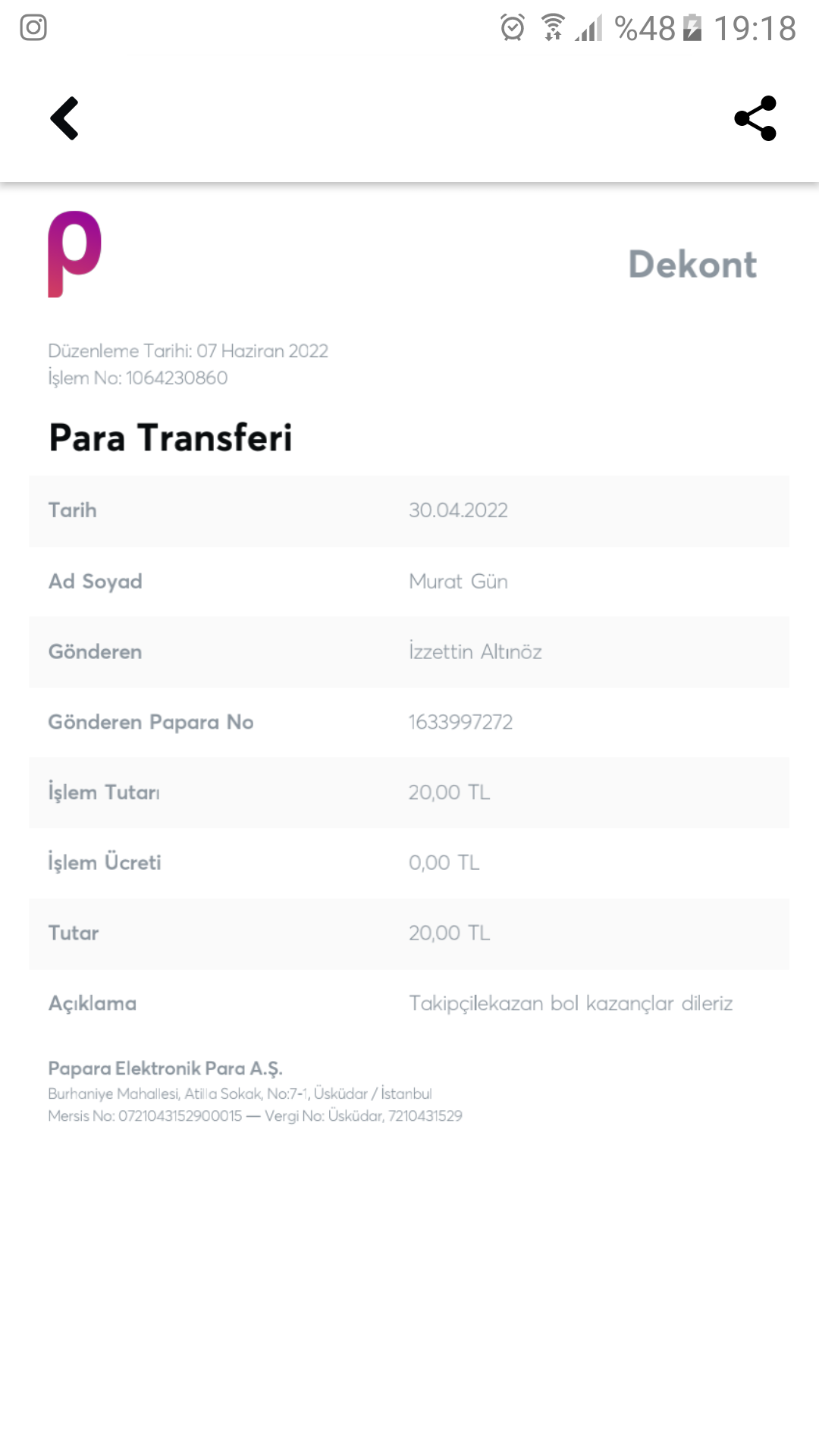Open the Instagram notification icon
The width and height of the screenshot is (819, 1456).
click(x=33, y=27)
